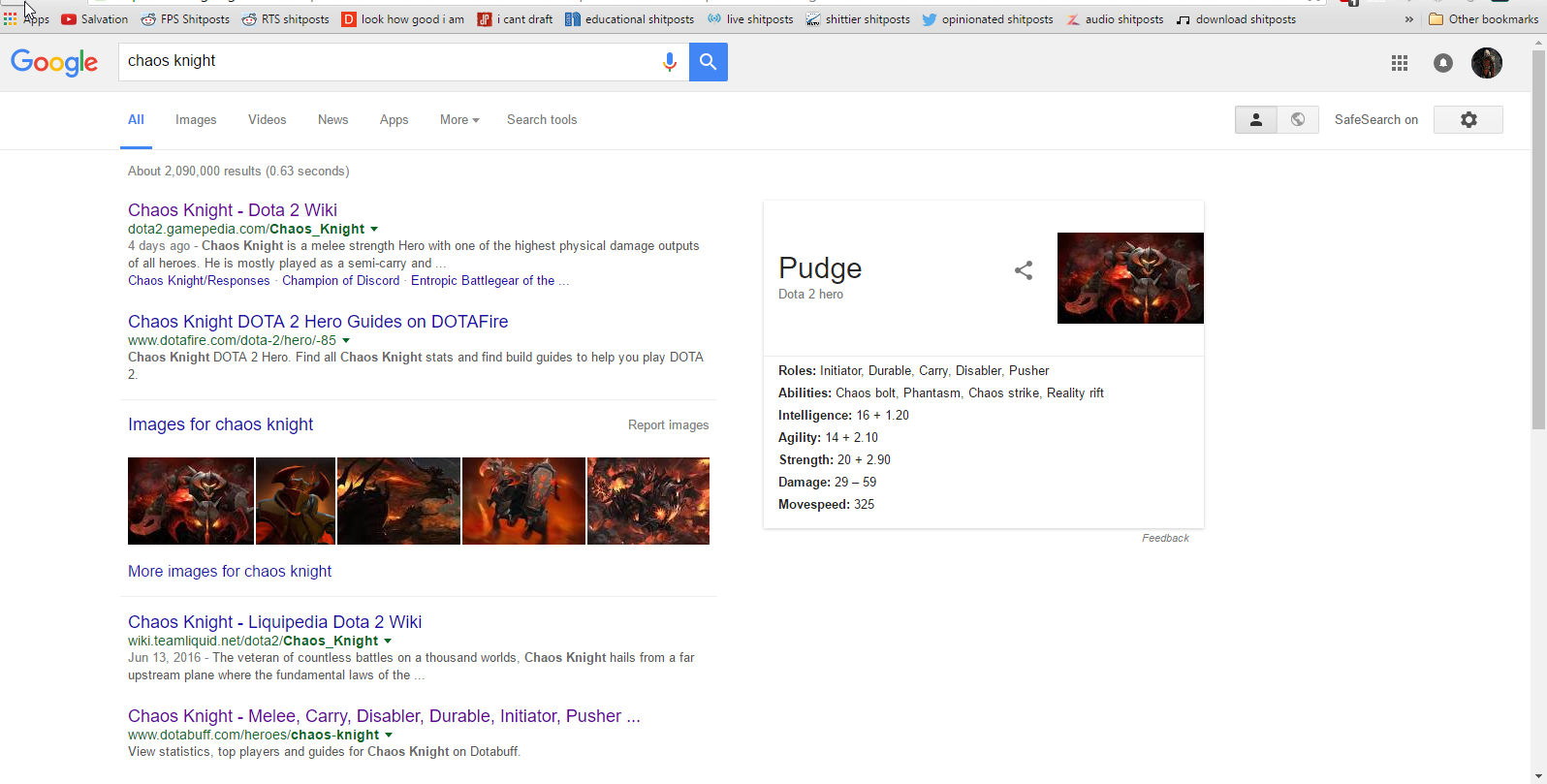Open dropdown arrow beside wiki.teamliquid.net URL

[x=388, y=642]
